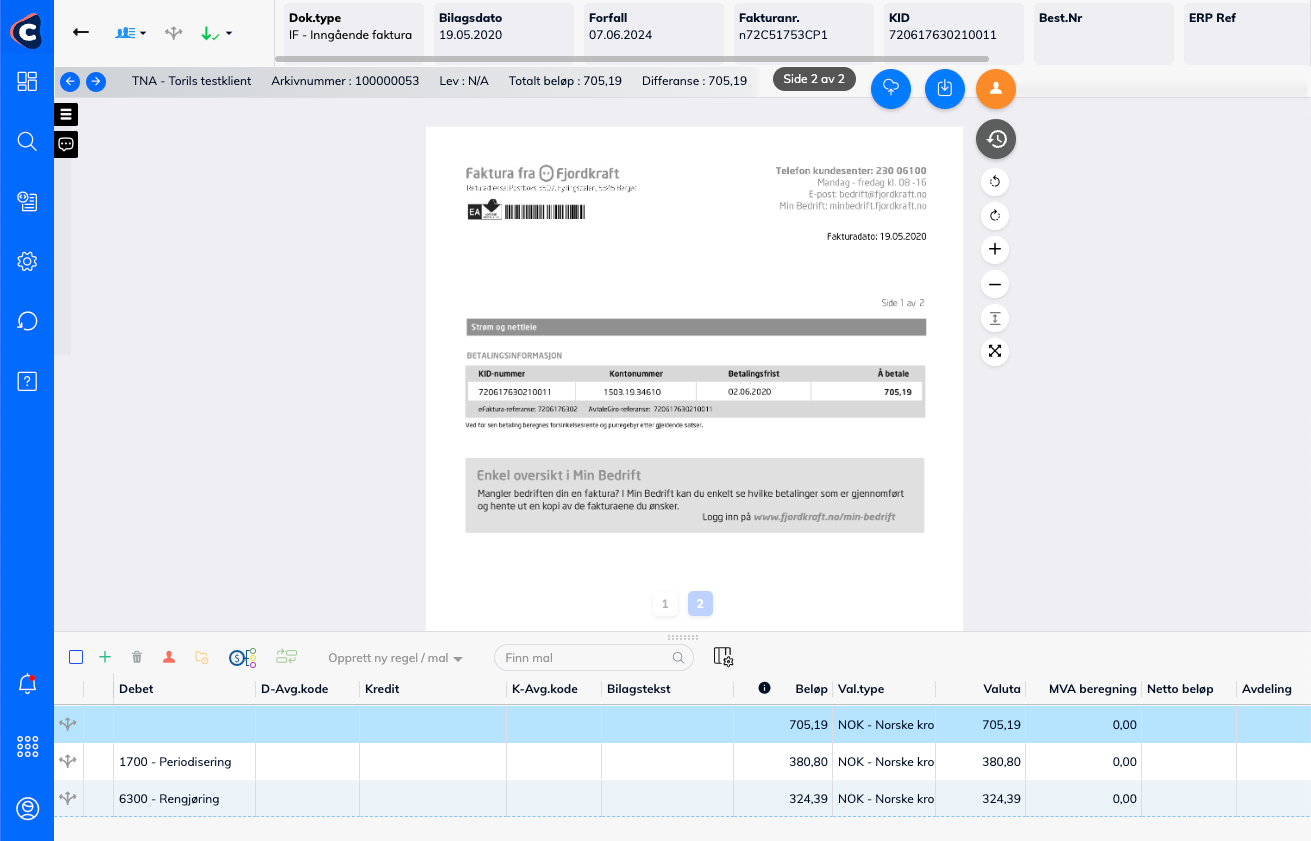Go back using the black arrow button
This screenshot has width=1311, height=841.
81,32
